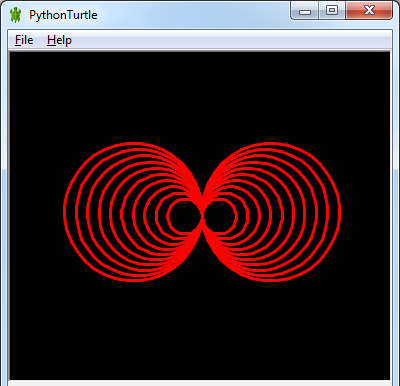Click the PythonTurtle title text
Viewport: 400px width, 386px height.
click(x=63, y=15)
